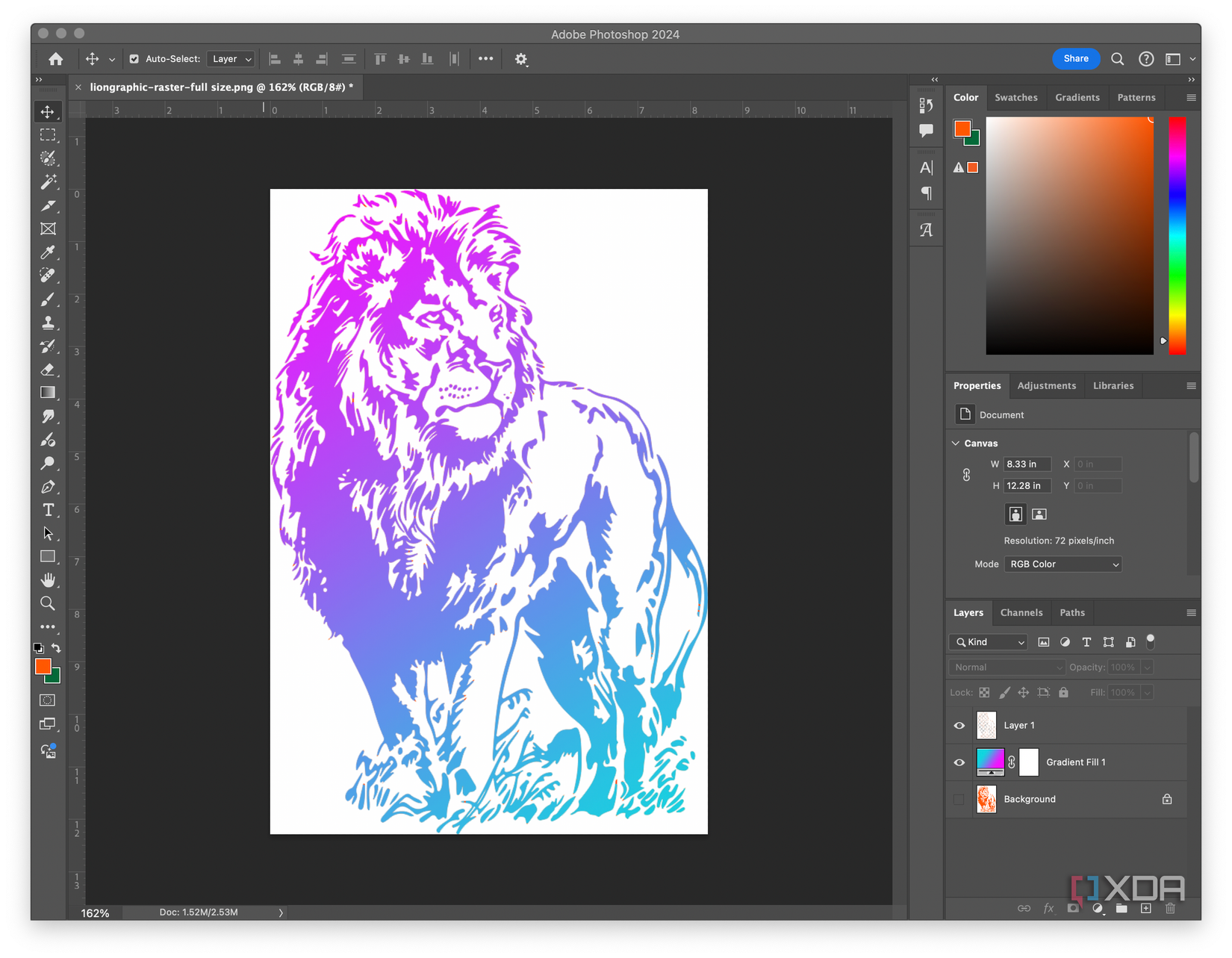This screenshot has width=1232, height=958.
Task: Select the Gradient tool
Action: pos(48,393)
